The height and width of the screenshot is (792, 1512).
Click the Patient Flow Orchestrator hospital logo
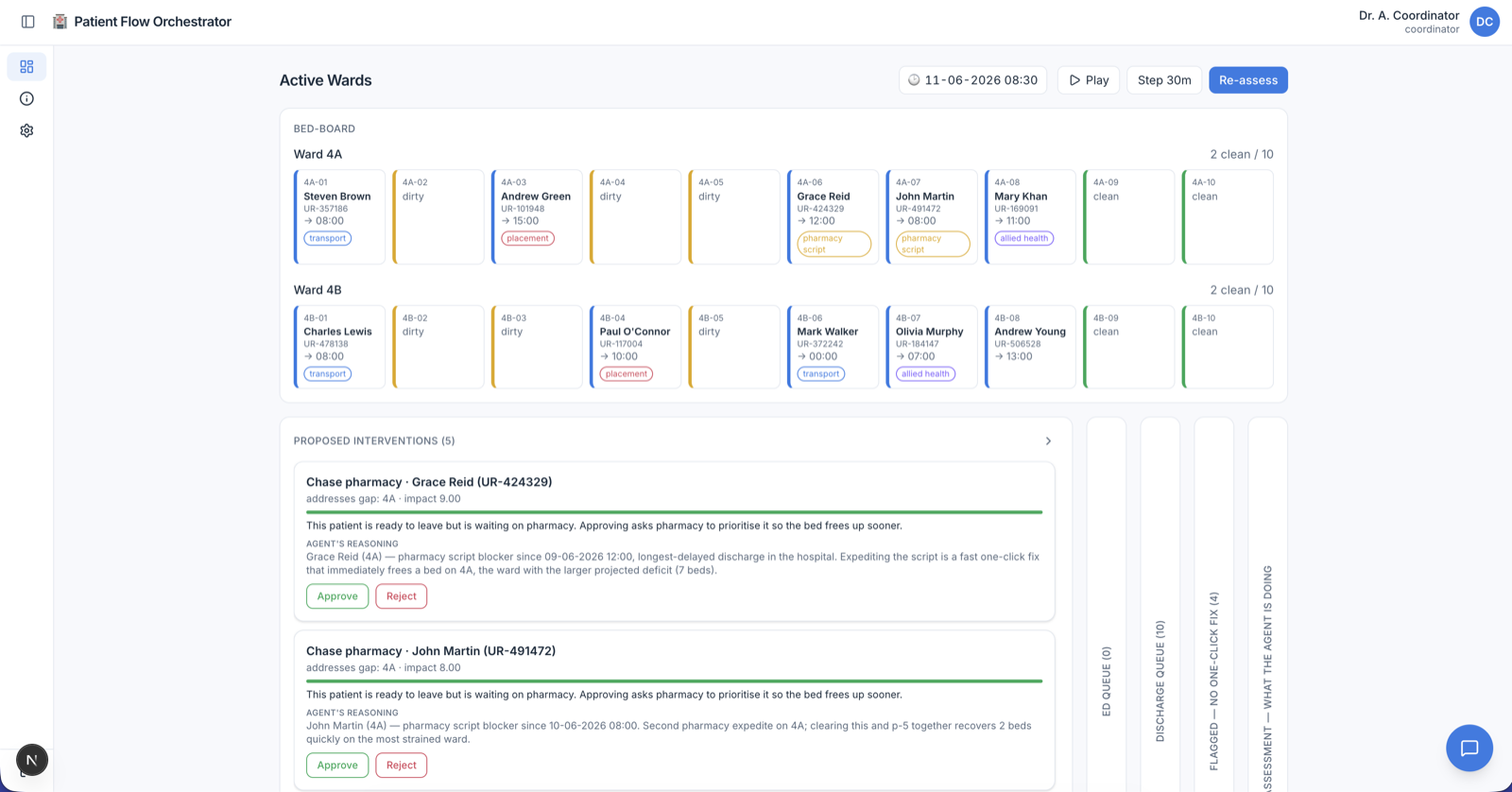pos(60,22)
